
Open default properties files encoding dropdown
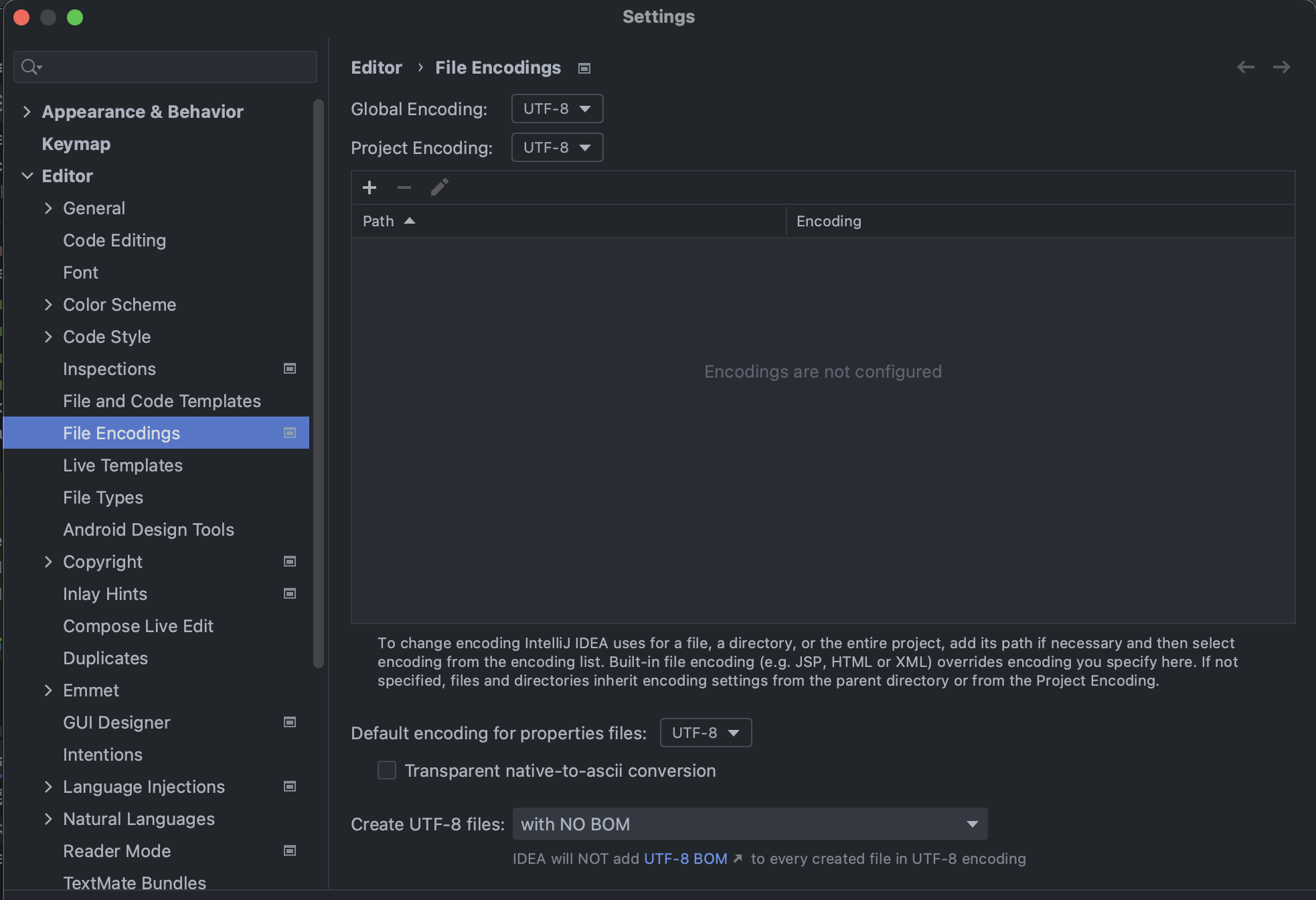pyautogui.click(x=706, y=733)
